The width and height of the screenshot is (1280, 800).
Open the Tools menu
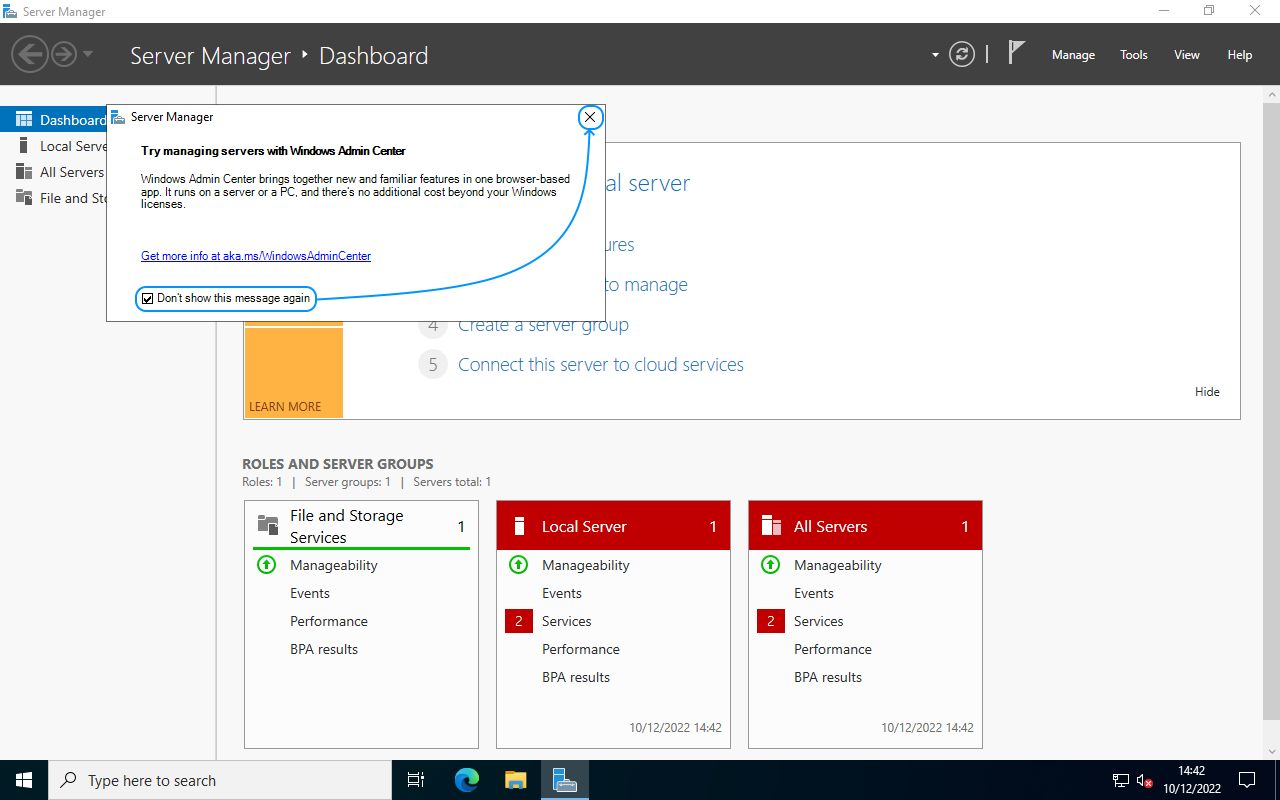(1134, 55)
